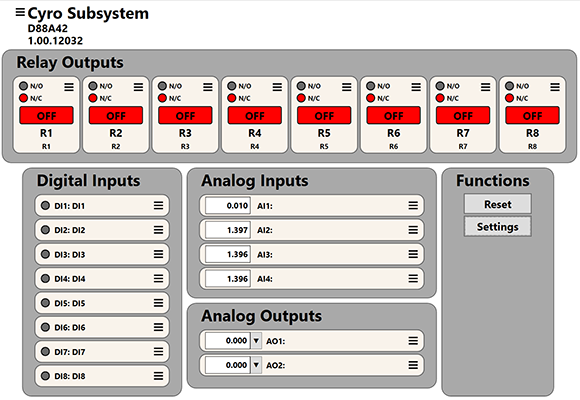Open the R1 relay options menu icon

[69, 87]
